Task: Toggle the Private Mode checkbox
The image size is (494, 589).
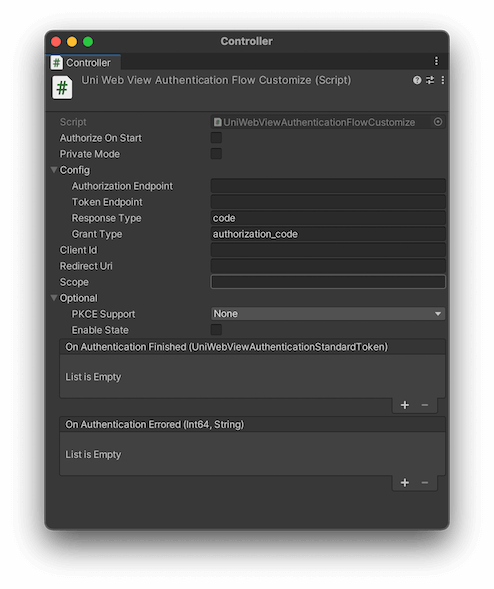Action: (216, 154)
